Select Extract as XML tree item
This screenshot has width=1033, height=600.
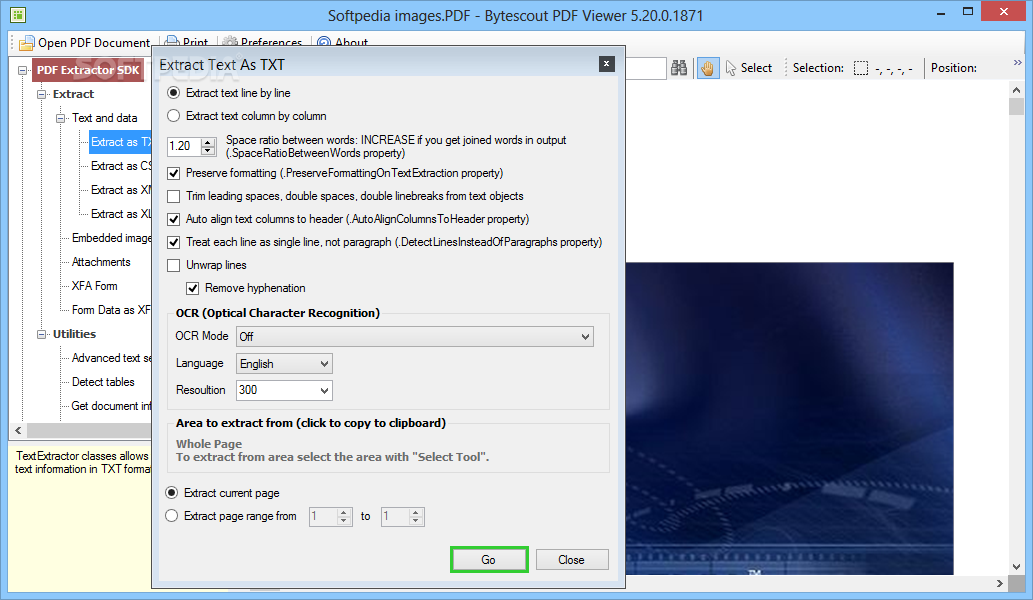click(121, 190)
